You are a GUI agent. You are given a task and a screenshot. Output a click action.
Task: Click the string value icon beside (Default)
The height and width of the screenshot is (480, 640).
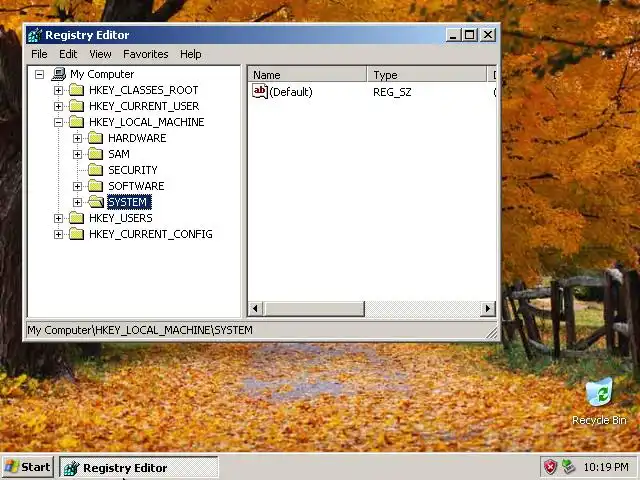(x=260, y=91)
